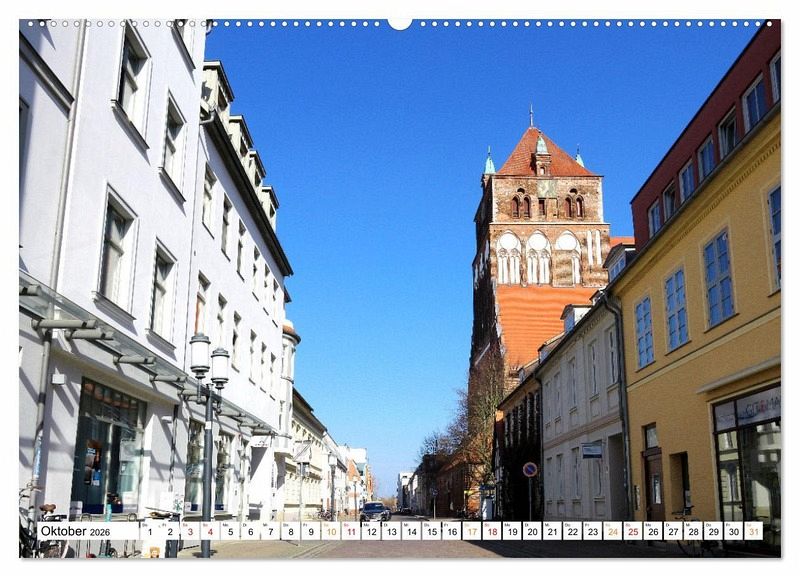Select day 1 in the calendar strip
The height and width of the screenshot is (577, 800).
tap(149, 531)
